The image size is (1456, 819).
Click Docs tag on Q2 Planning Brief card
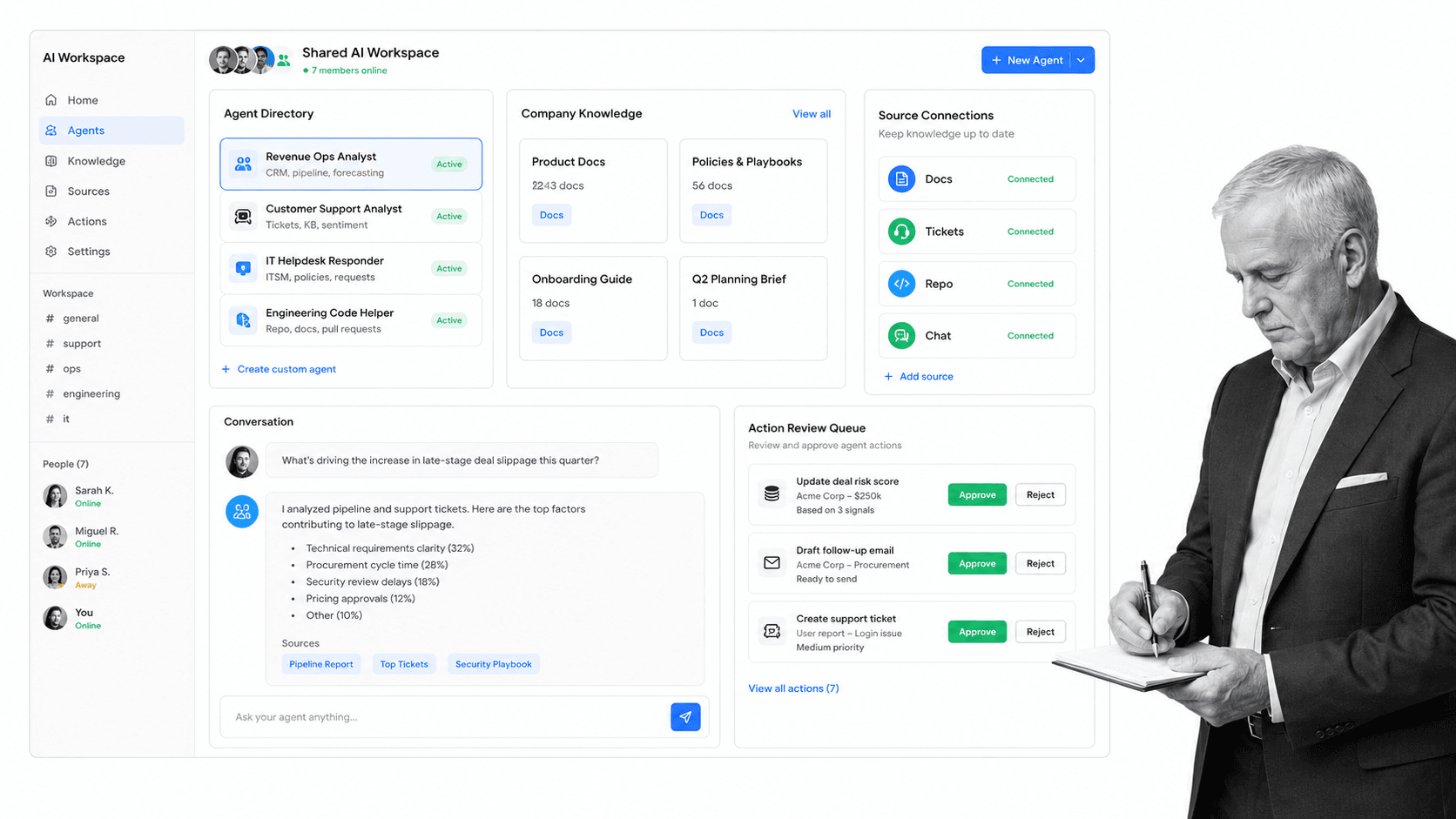pos(711,332)
